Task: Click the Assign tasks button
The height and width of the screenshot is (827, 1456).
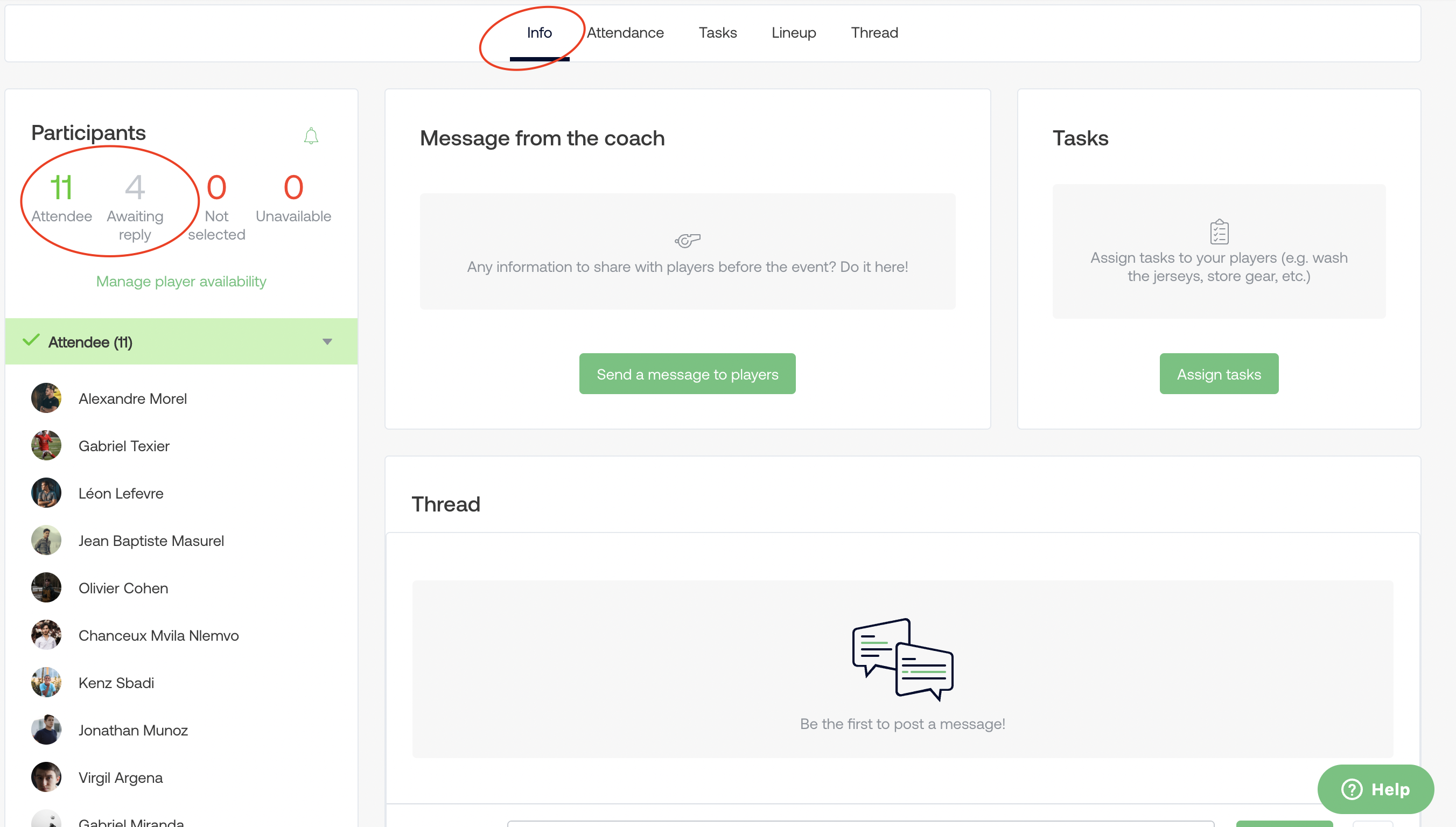Action: pyautogui.click(x=1219, y=374)
